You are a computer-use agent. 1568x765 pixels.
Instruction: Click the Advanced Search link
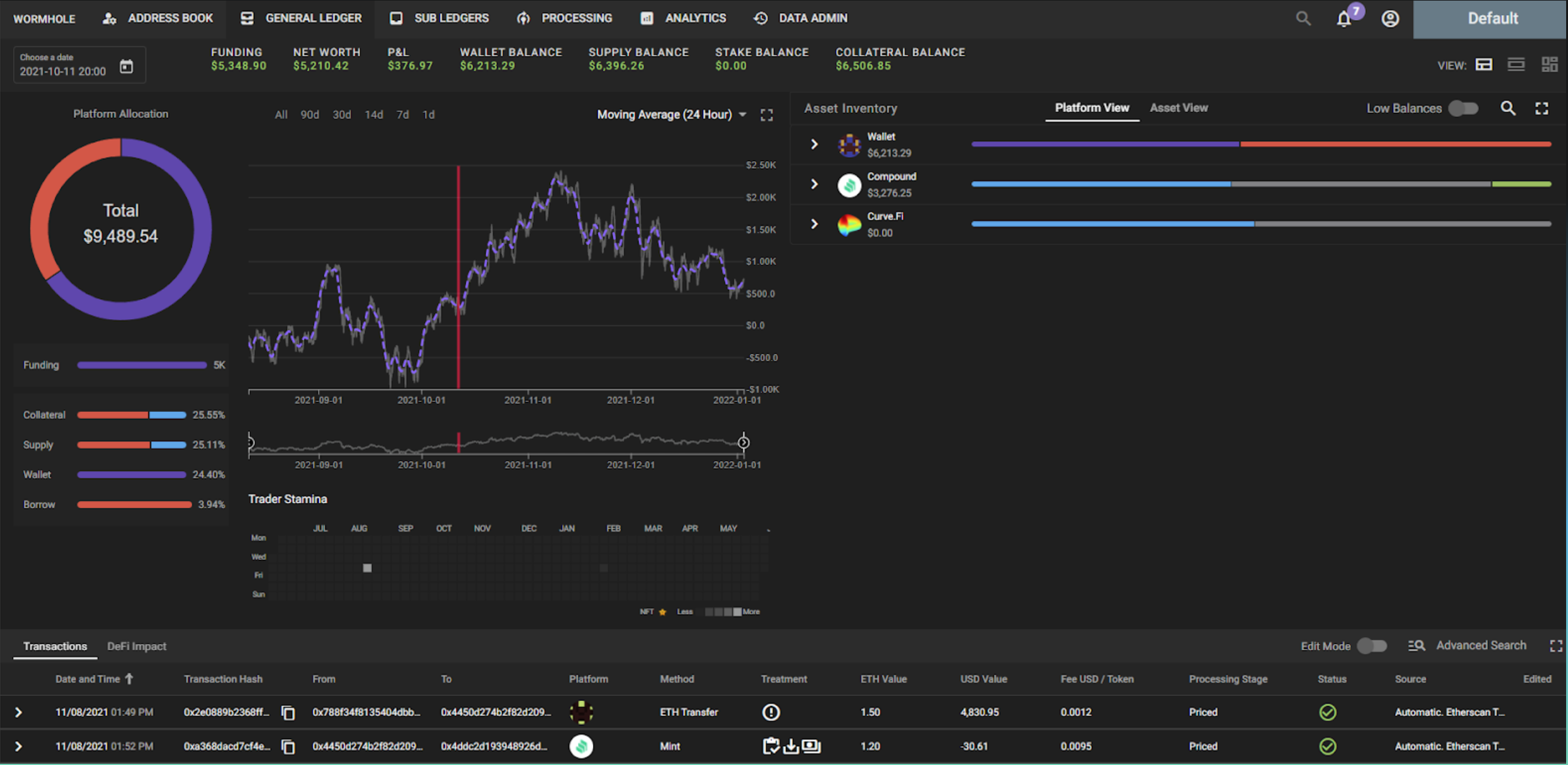1481,645
